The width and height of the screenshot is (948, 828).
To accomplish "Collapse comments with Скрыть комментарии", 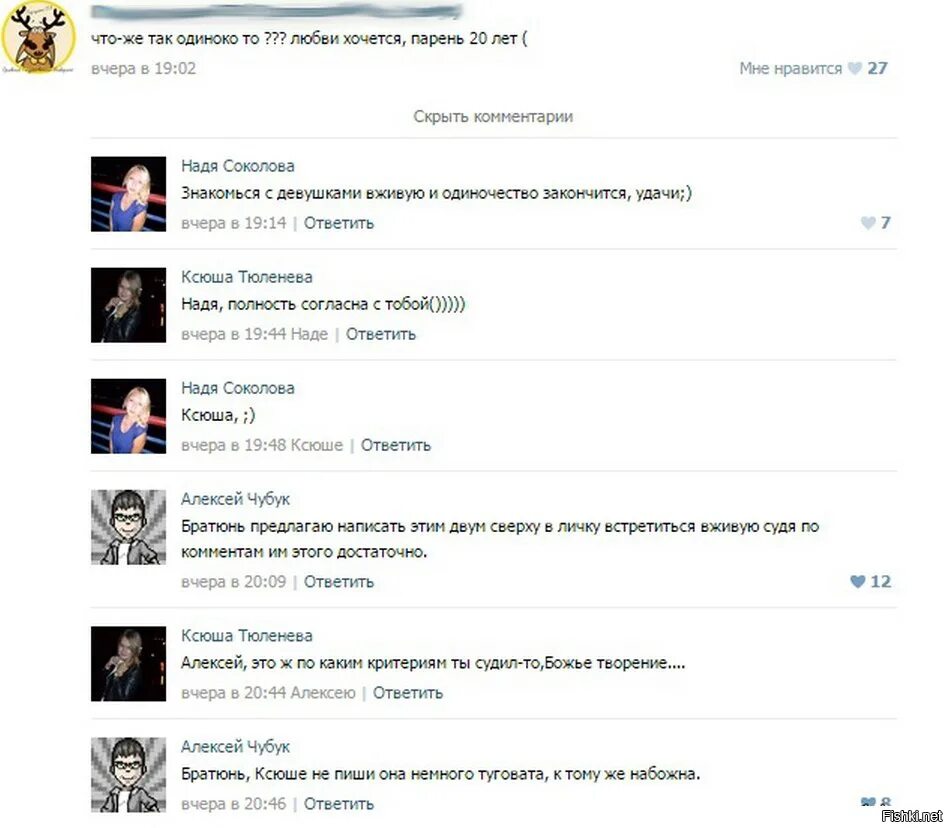I will coord(493,116).
